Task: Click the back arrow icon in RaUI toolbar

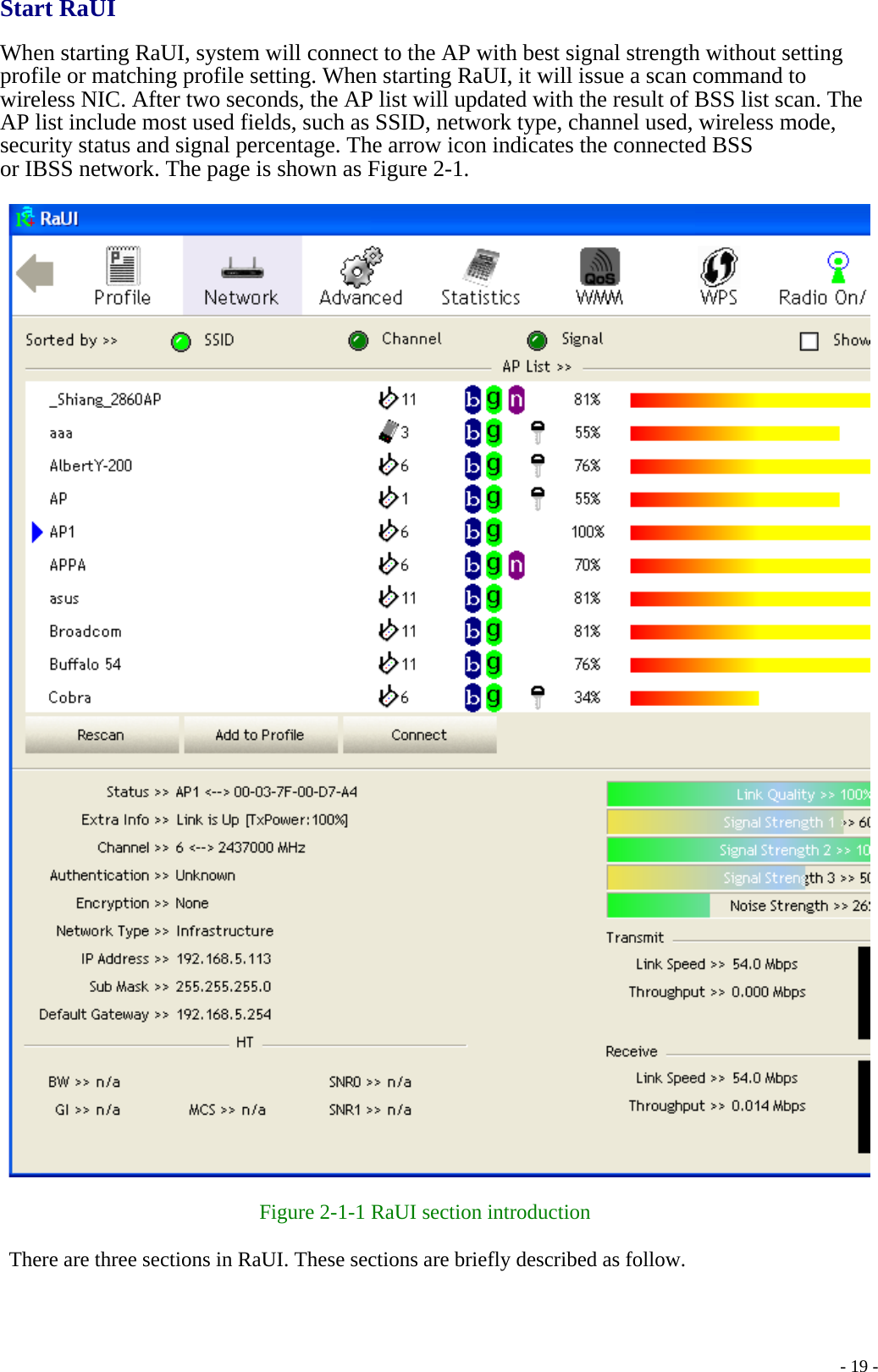Action: point(35,273)
